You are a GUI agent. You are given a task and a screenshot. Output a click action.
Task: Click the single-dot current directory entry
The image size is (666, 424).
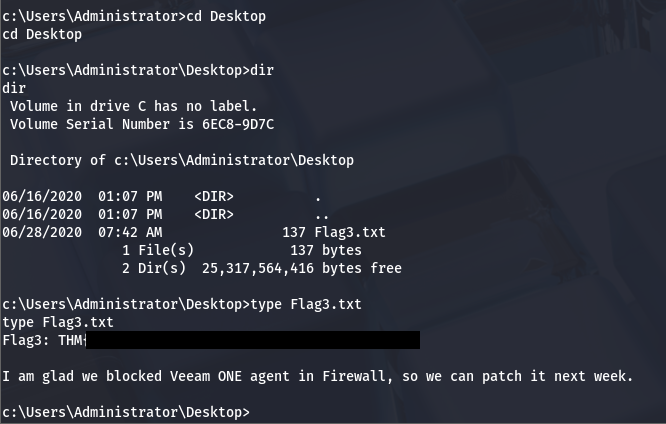318,196
